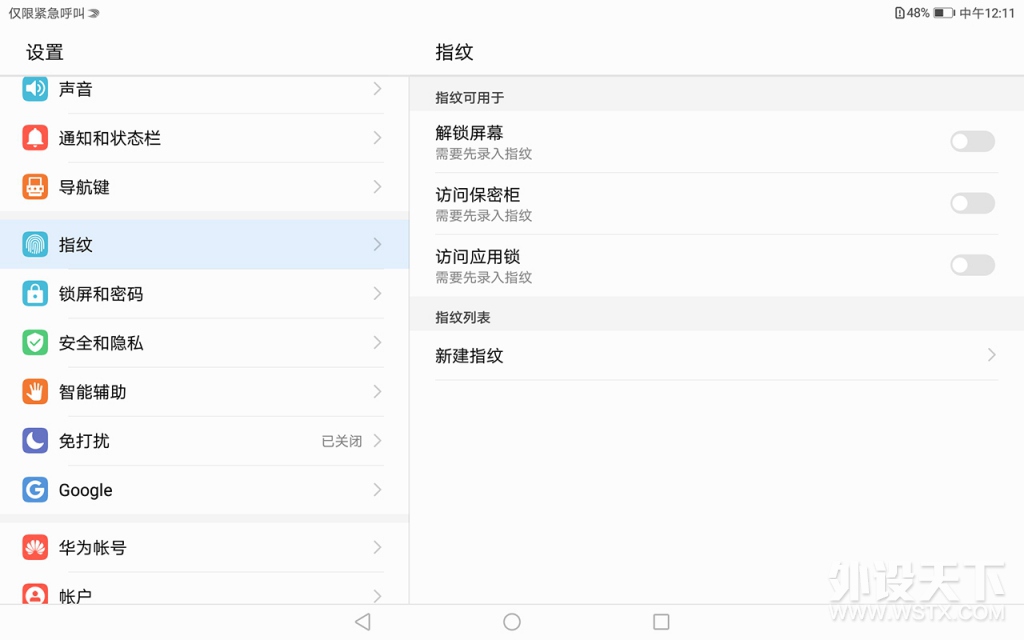The height and width of the screenshot is (640, 1024).
Task: Tap the lock screen padlock icon
Action: click(x=35, y=294)
